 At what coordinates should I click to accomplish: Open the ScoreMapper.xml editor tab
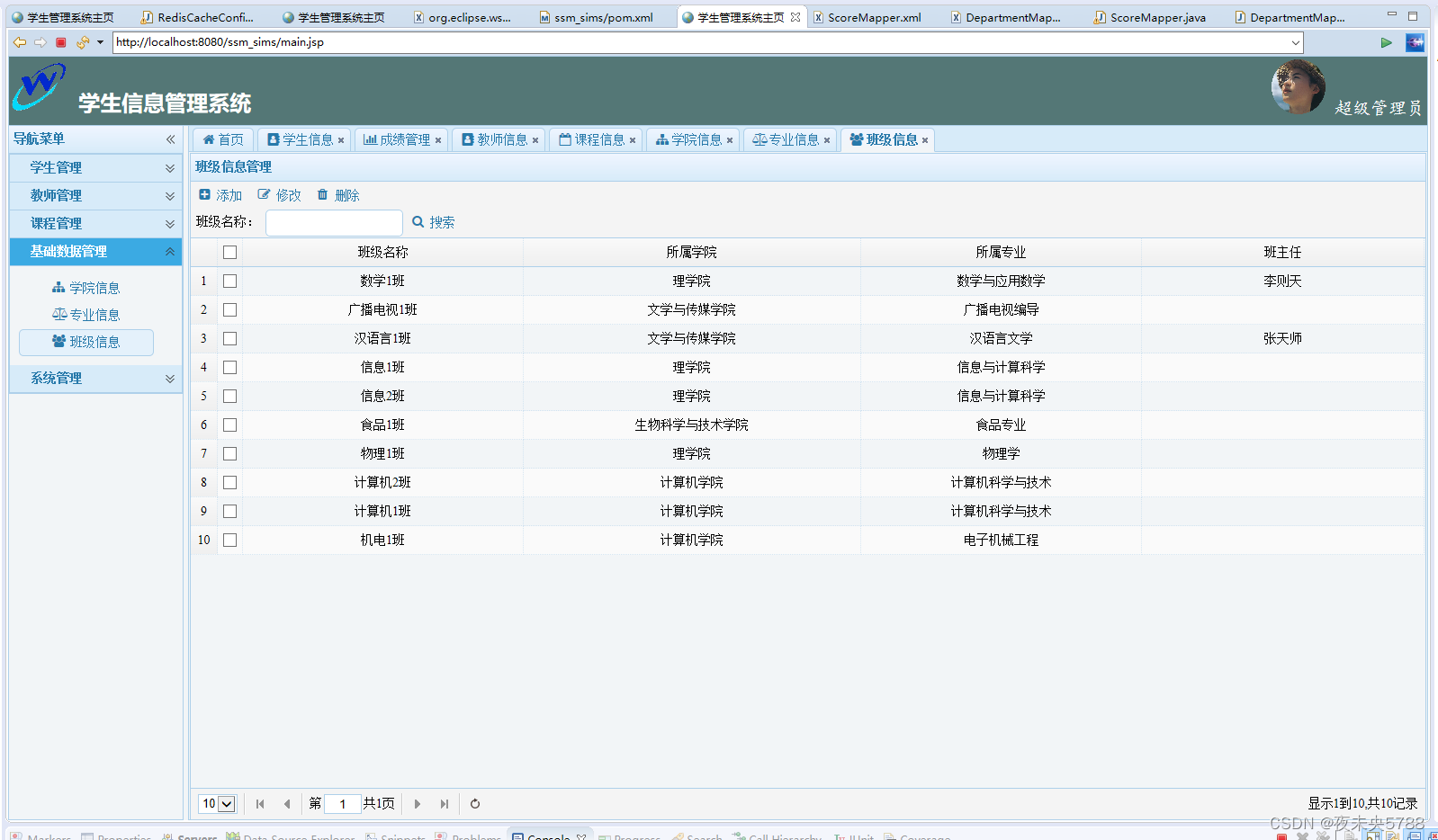click(866, 17)
